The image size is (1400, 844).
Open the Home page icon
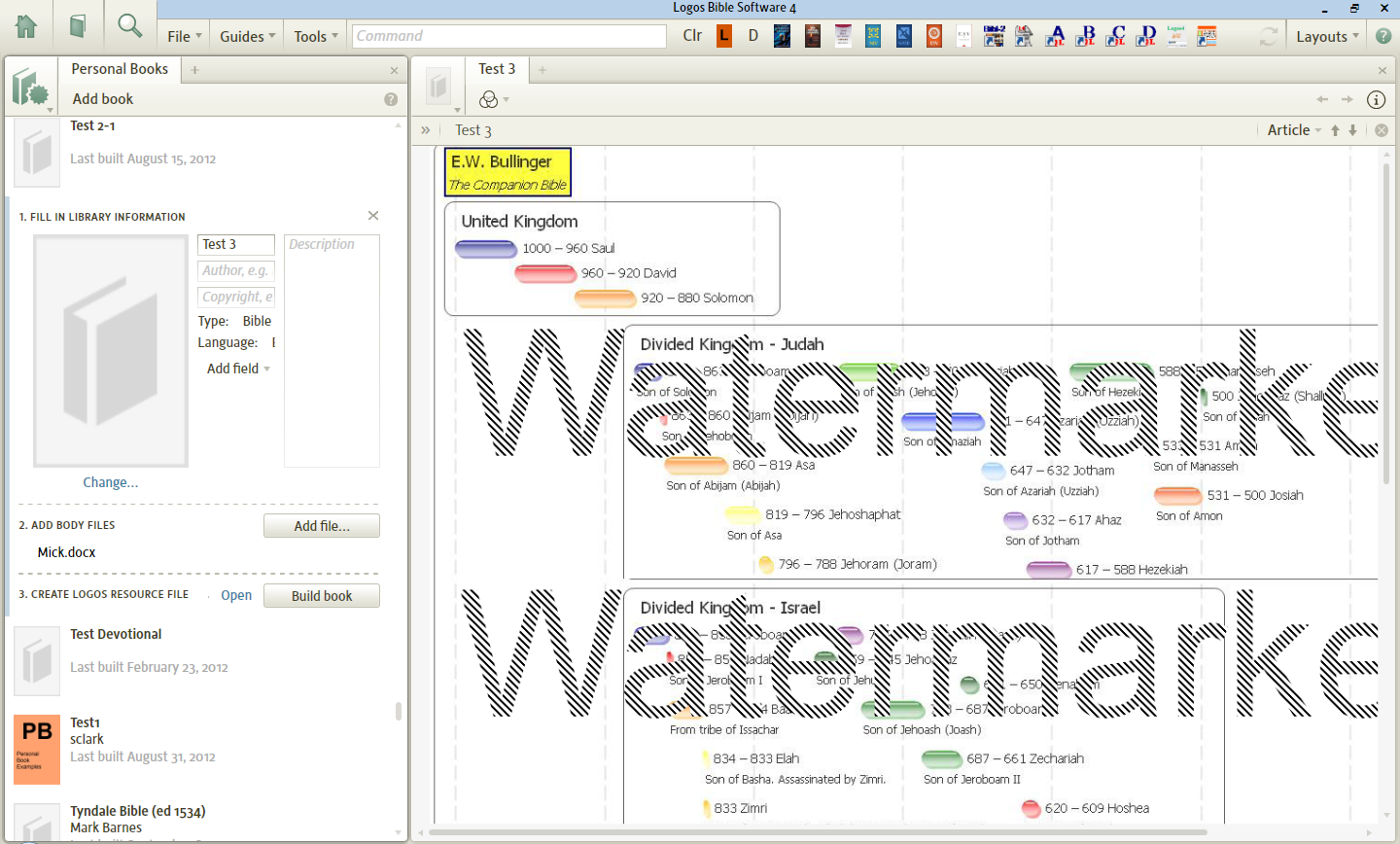pyautogui.click(x=26, y=26)
